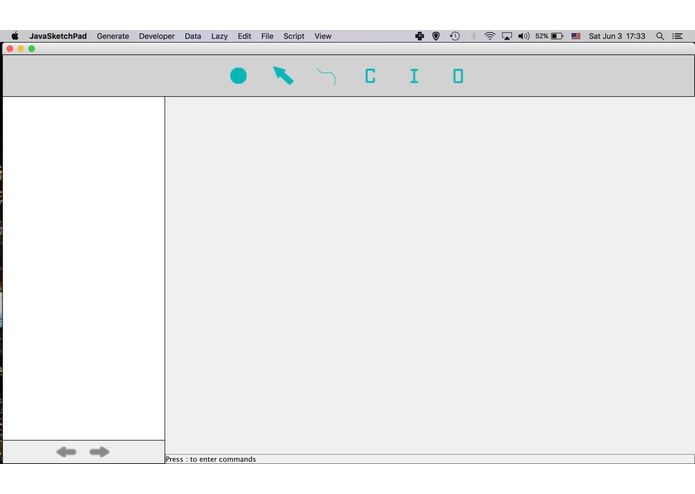
Task: Click the volume speaker icon
Action: pos(523,36)
